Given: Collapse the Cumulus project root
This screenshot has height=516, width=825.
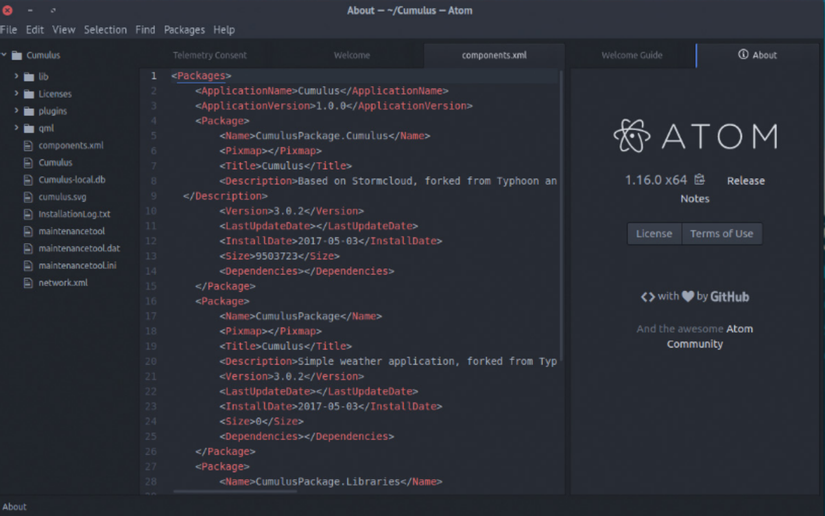Looking at the screenshot, I should point(4,55).
